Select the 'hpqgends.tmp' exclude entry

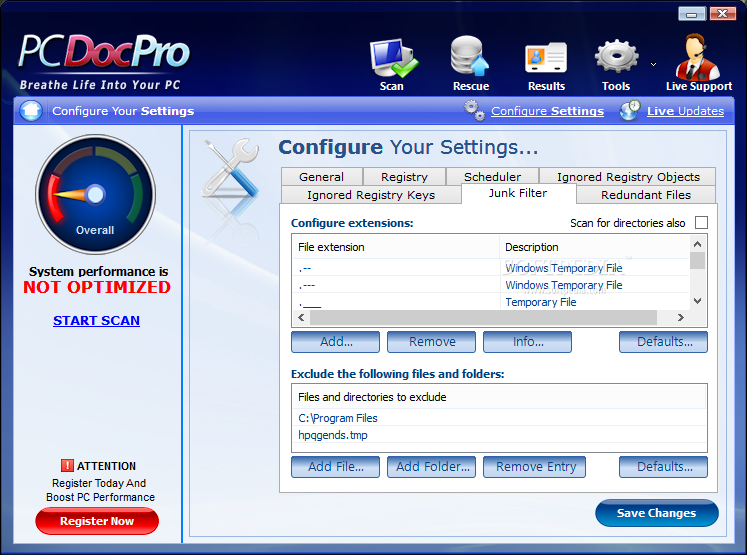point(499,435)
